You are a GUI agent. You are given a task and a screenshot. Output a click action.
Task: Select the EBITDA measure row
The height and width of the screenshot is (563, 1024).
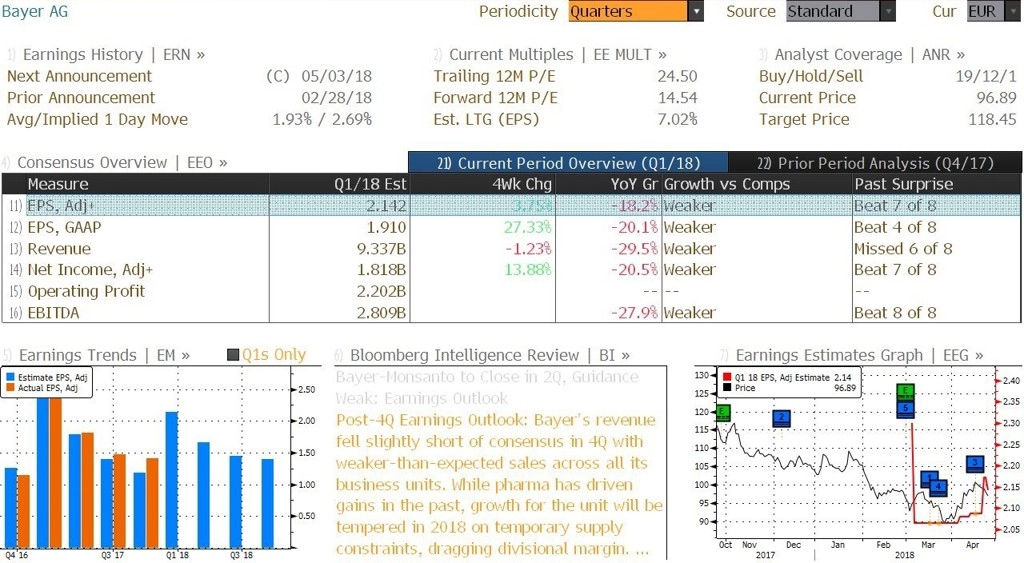point(511,313)
